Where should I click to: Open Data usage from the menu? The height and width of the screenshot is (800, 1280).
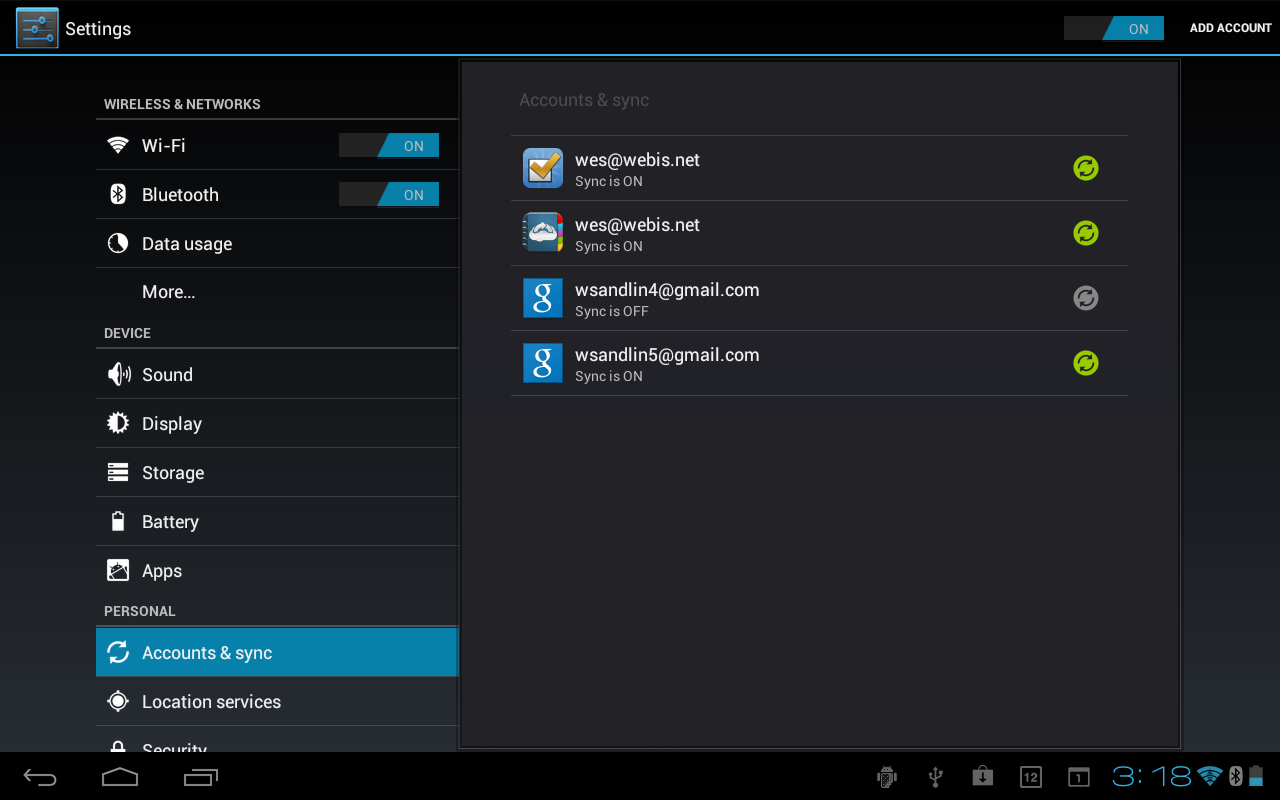tap(187, 243)
